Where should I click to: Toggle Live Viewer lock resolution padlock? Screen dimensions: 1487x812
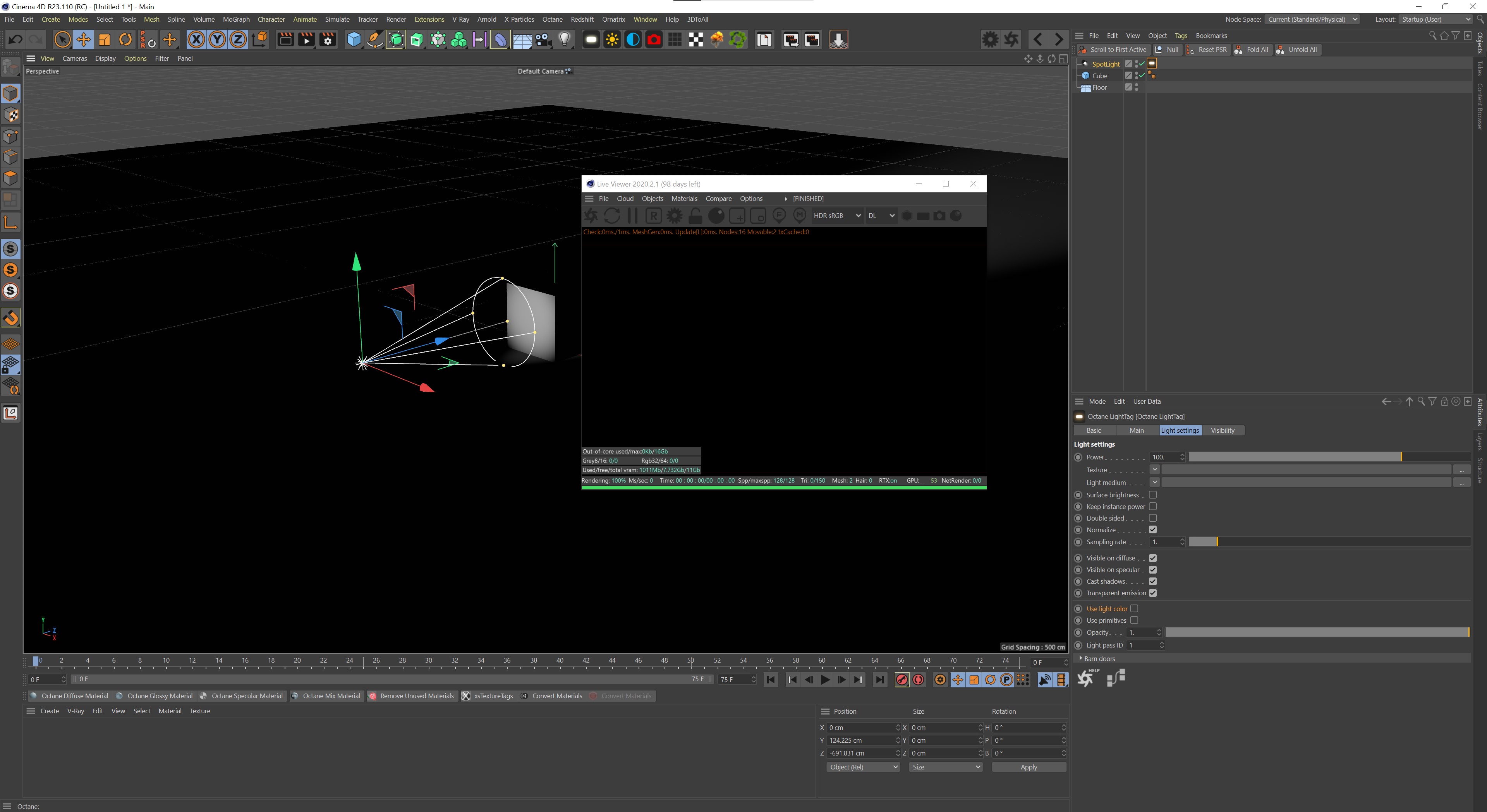tap(695, 216)
